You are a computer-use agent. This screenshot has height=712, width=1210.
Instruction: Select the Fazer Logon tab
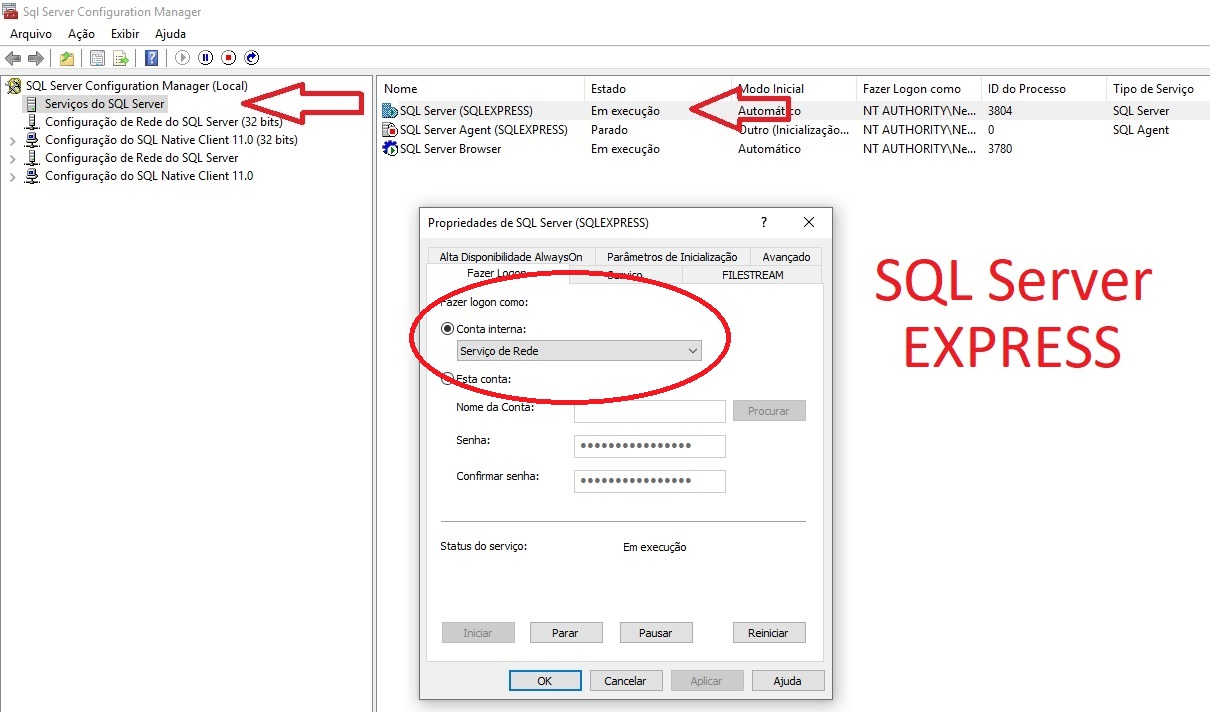click(x=497, y=274)
